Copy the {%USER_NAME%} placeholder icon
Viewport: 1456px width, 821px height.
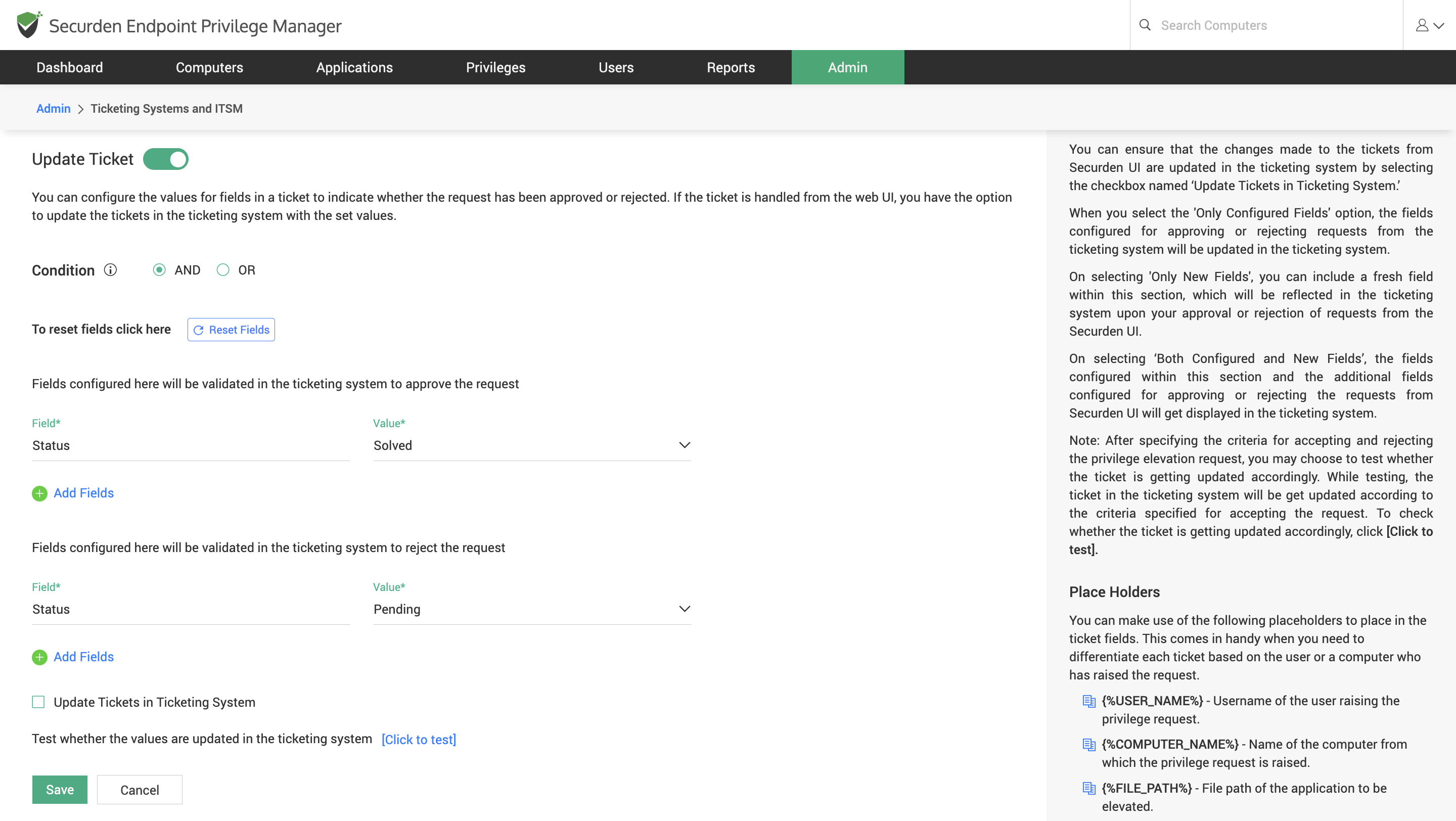click(x=1088, y=701)
